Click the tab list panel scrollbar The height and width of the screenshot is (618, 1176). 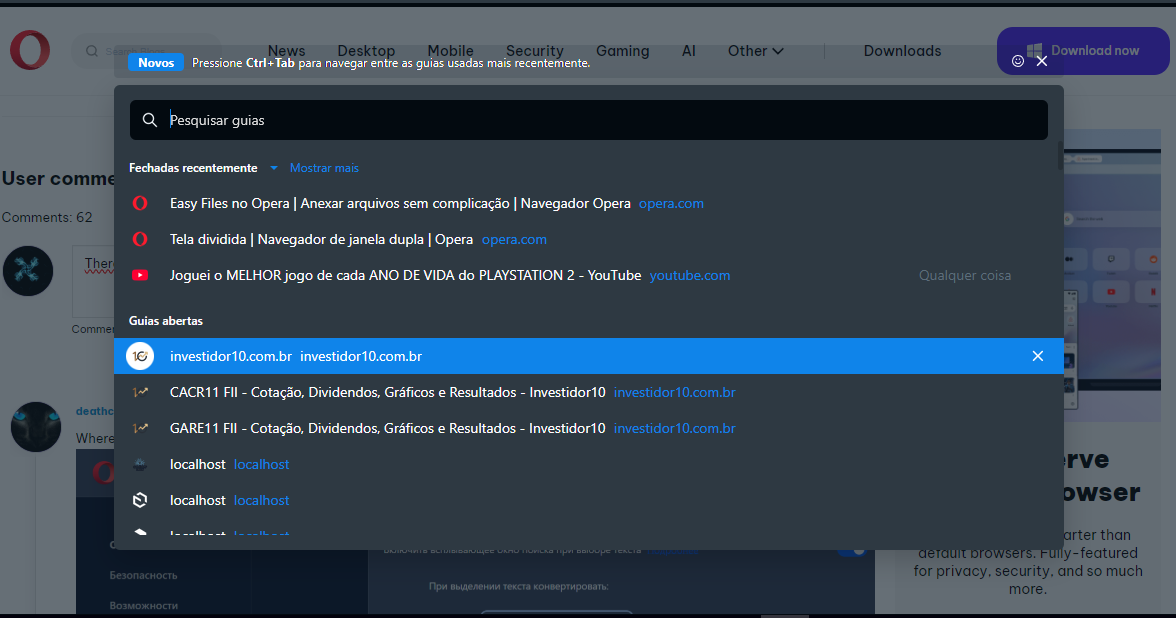coord(1060,157)
